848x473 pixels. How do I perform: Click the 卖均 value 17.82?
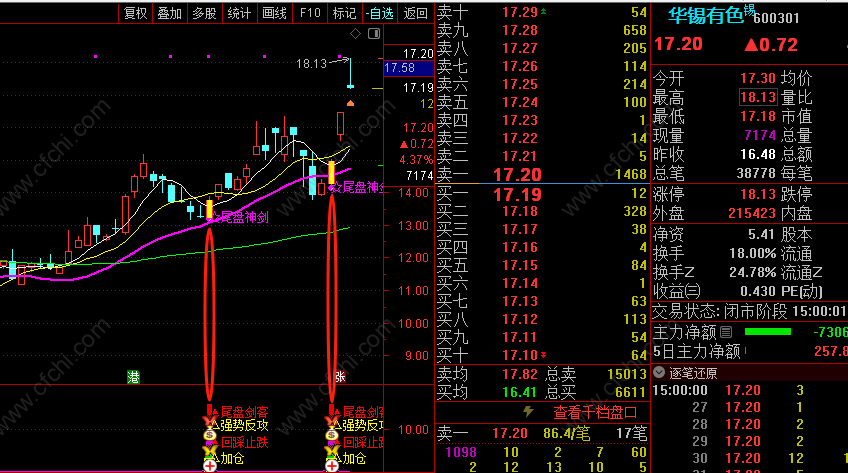pos(520,374)
